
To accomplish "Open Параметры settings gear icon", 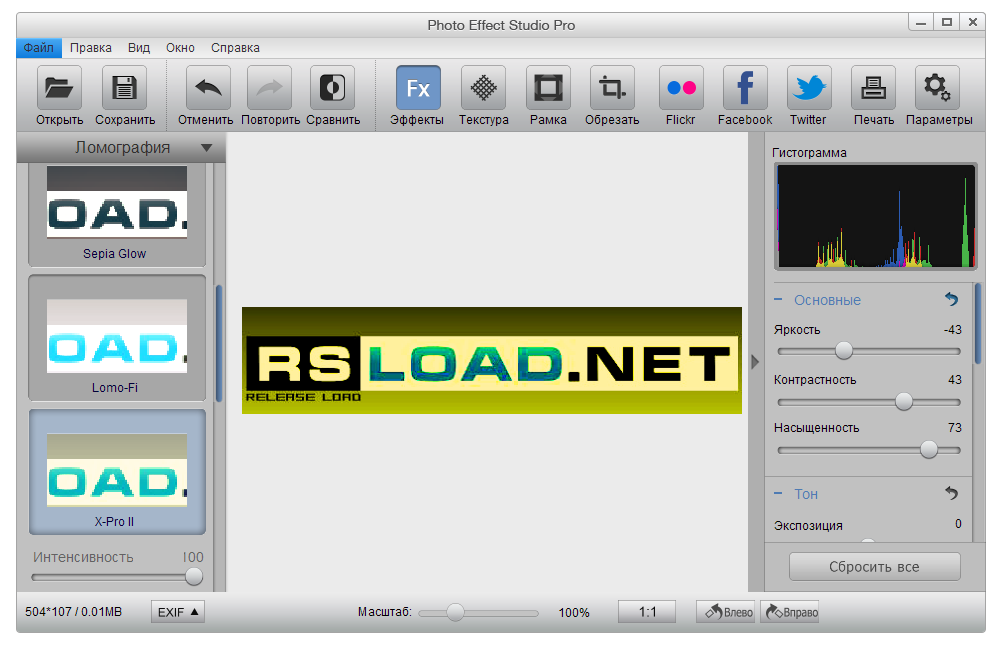I will [938, 88].
